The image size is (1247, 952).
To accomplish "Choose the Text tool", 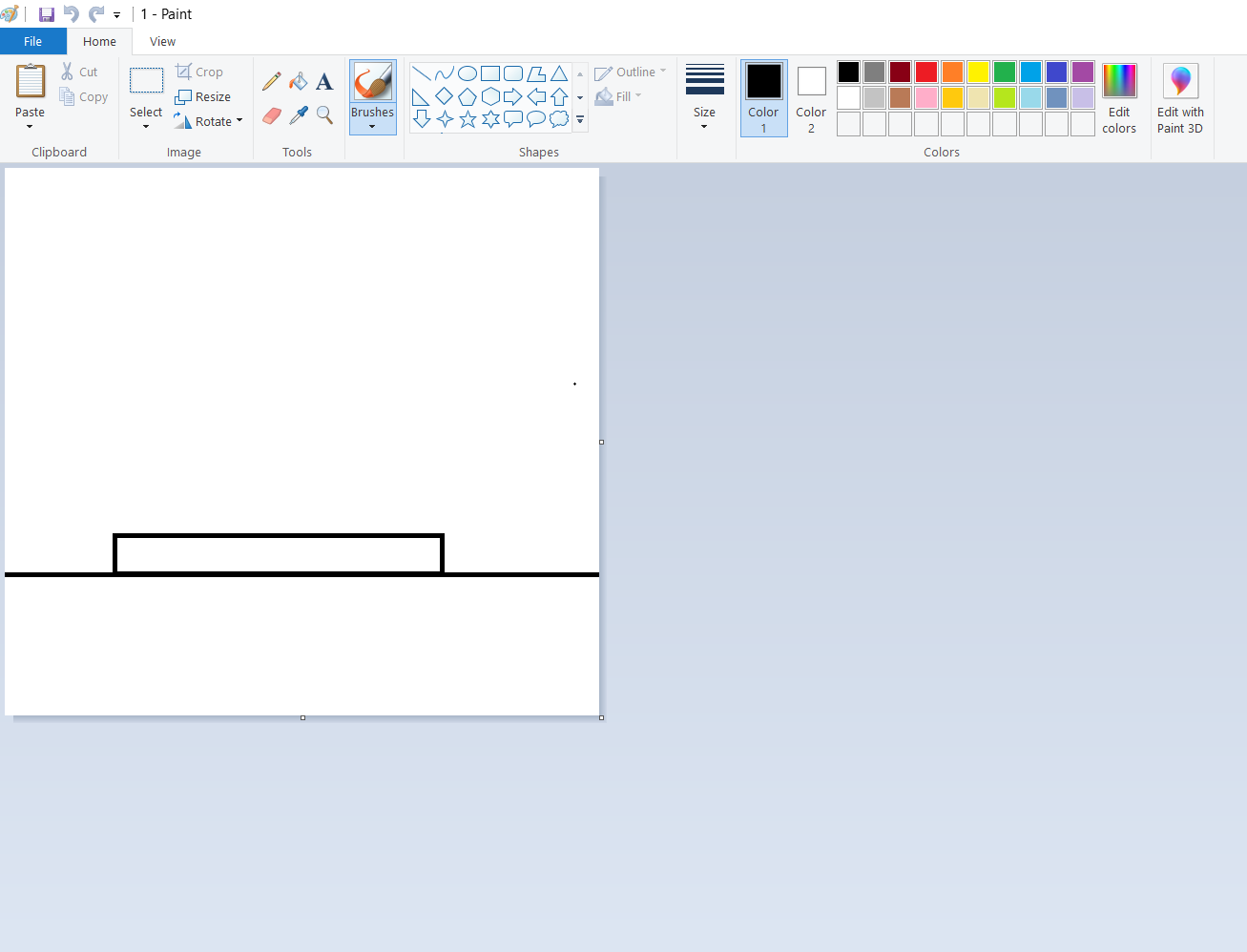I will click(324, 81).
